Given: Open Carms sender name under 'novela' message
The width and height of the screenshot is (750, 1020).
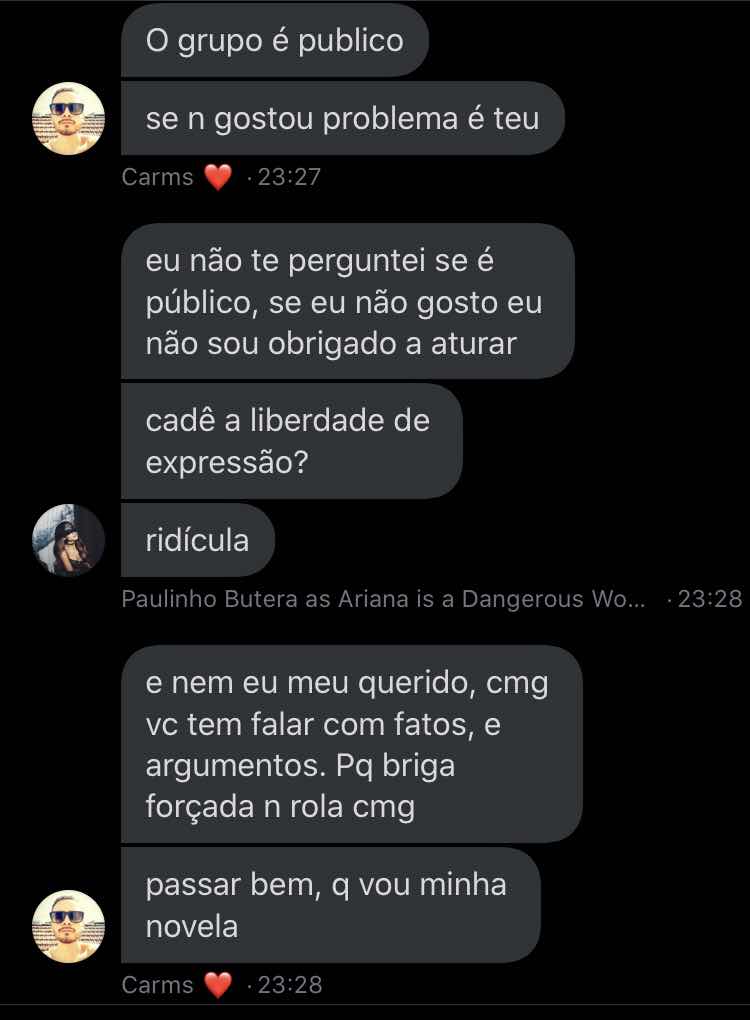Looking at the screenshot, I should [x=157, y=985].
